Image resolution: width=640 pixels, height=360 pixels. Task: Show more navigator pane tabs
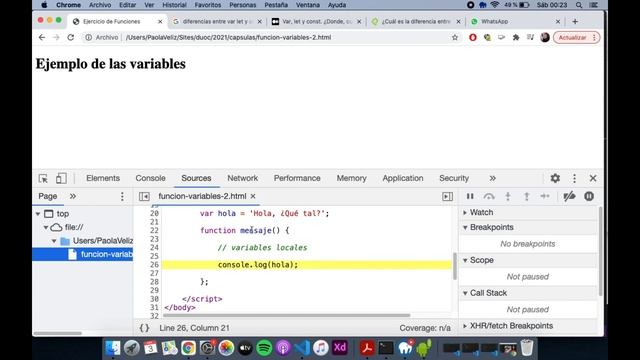click(x=73, y=196)
